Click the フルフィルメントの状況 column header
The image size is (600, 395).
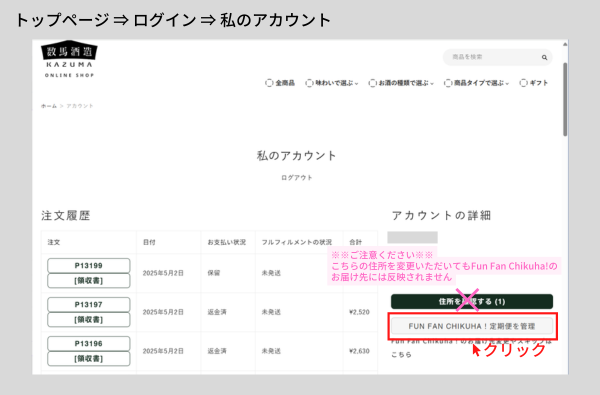tap(297, 242)
